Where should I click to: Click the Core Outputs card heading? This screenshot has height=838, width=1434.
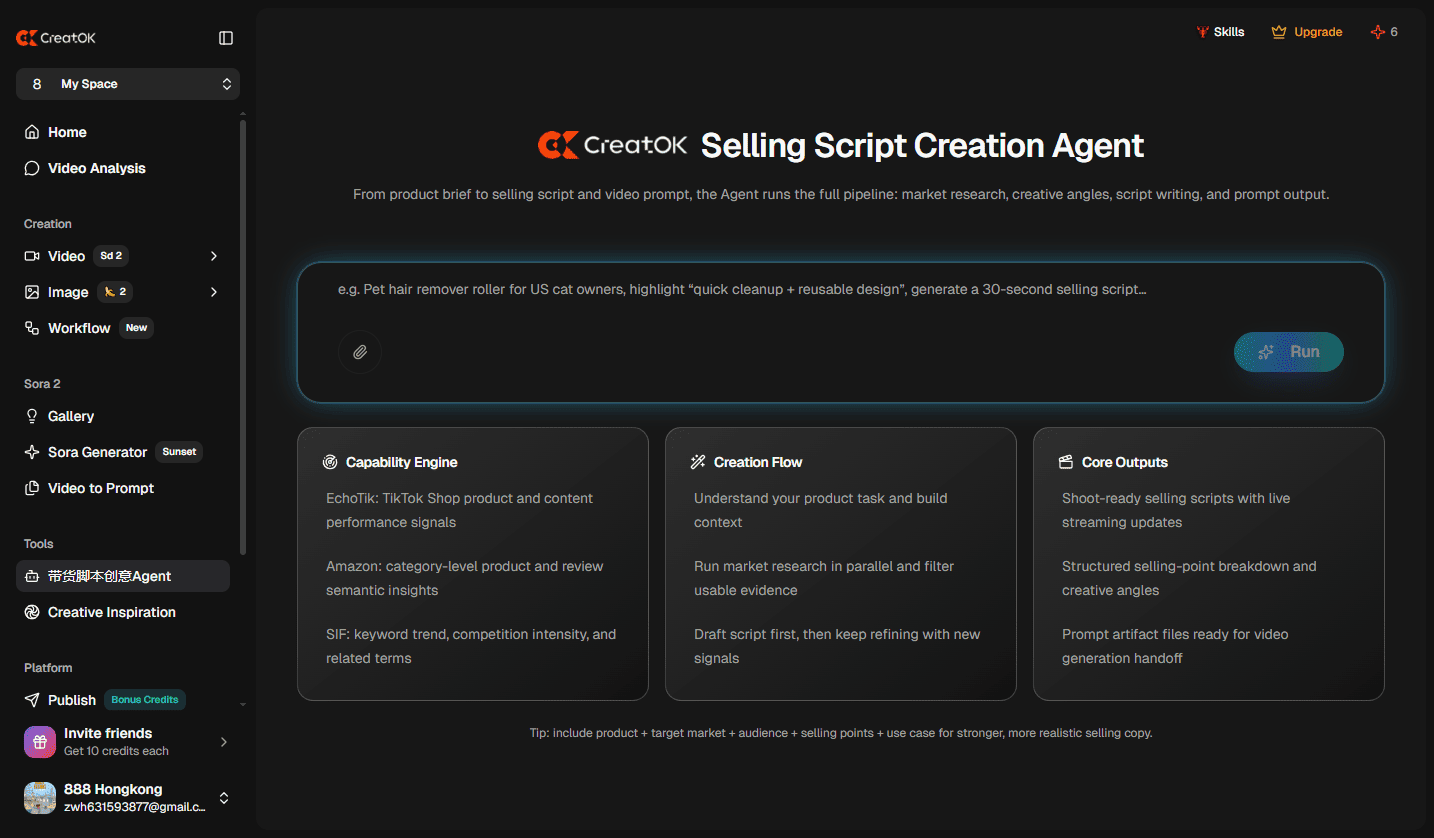click(1125, 462)
